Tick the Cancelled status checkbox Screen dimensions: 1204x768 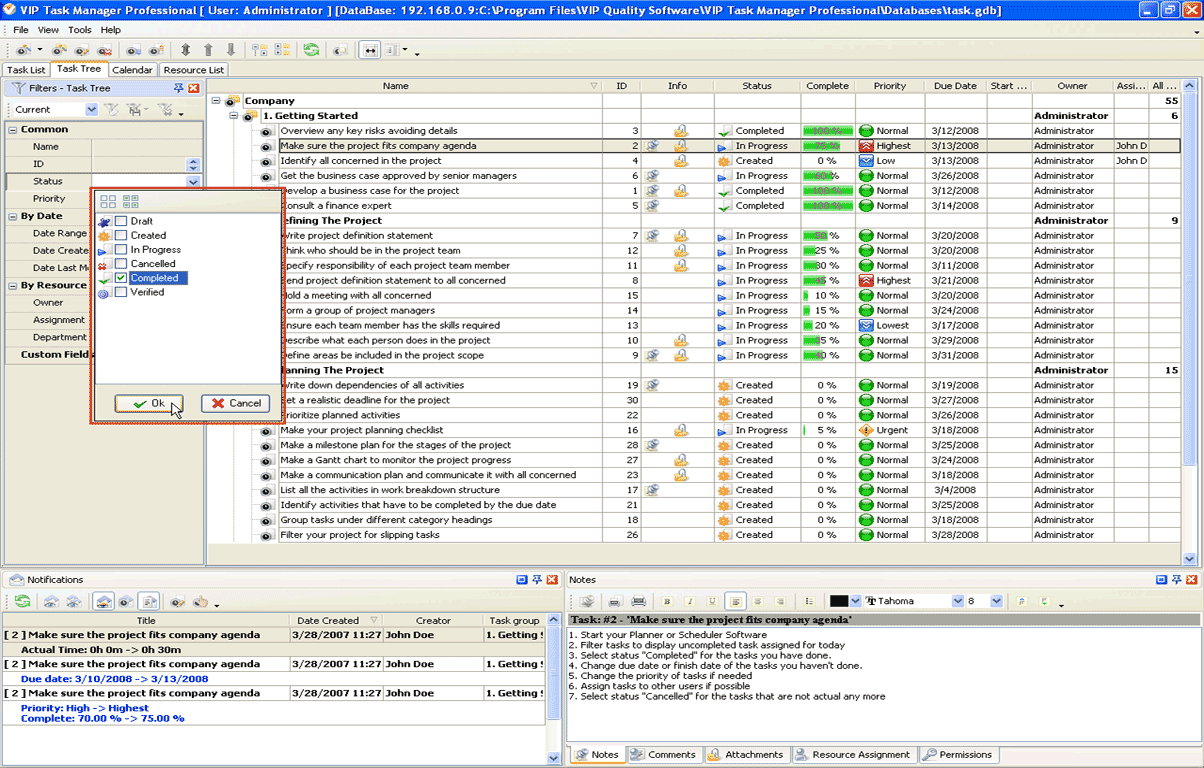point(121,264)
